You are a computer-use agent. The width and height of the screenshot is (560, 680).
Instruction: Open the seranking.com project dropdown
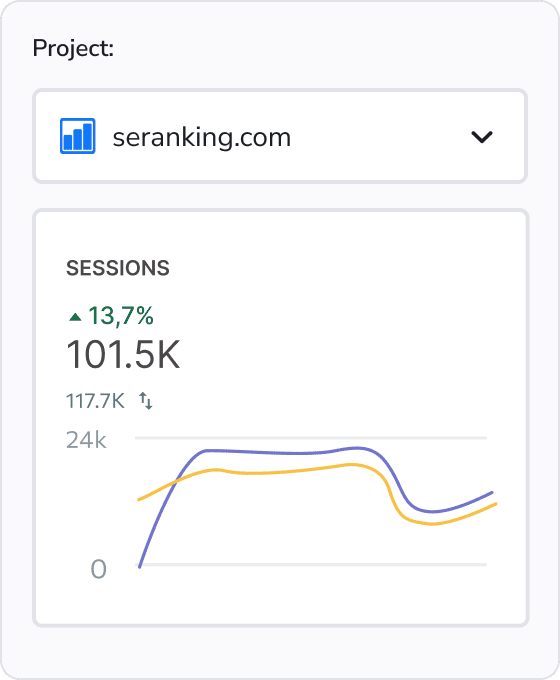pos(280,137)
